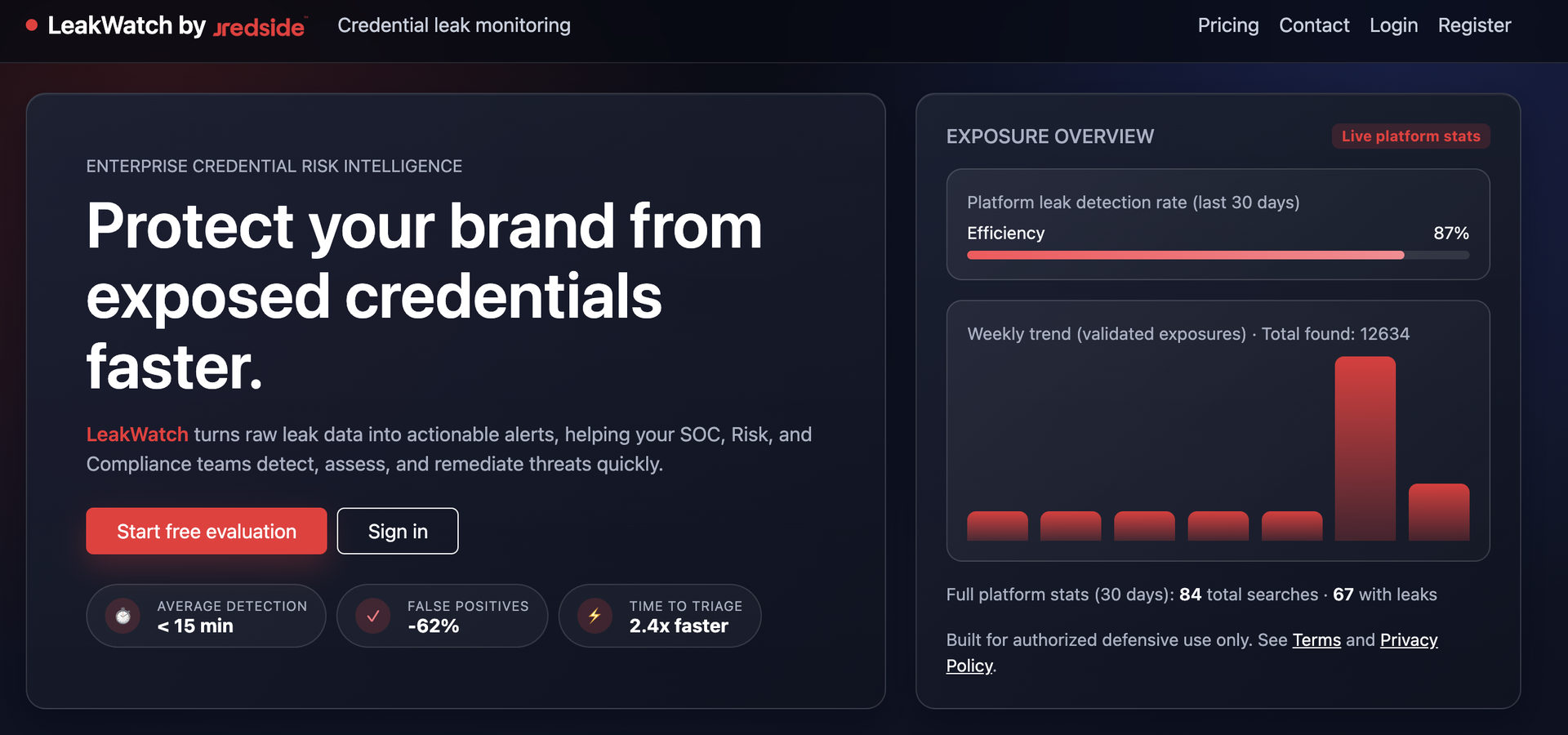Open the Login page

(x=1393, y=25)
